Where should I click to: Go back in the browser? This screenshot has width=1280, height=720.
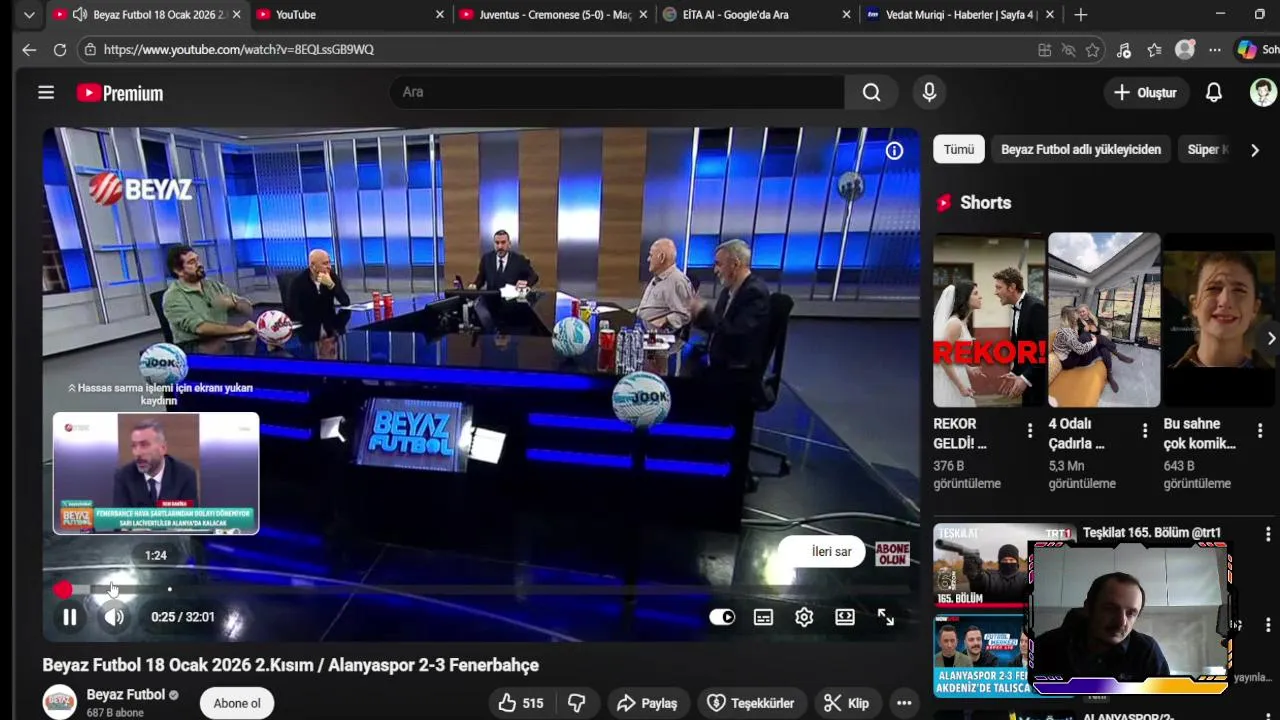pyautogui.click(x=29, y=49)
